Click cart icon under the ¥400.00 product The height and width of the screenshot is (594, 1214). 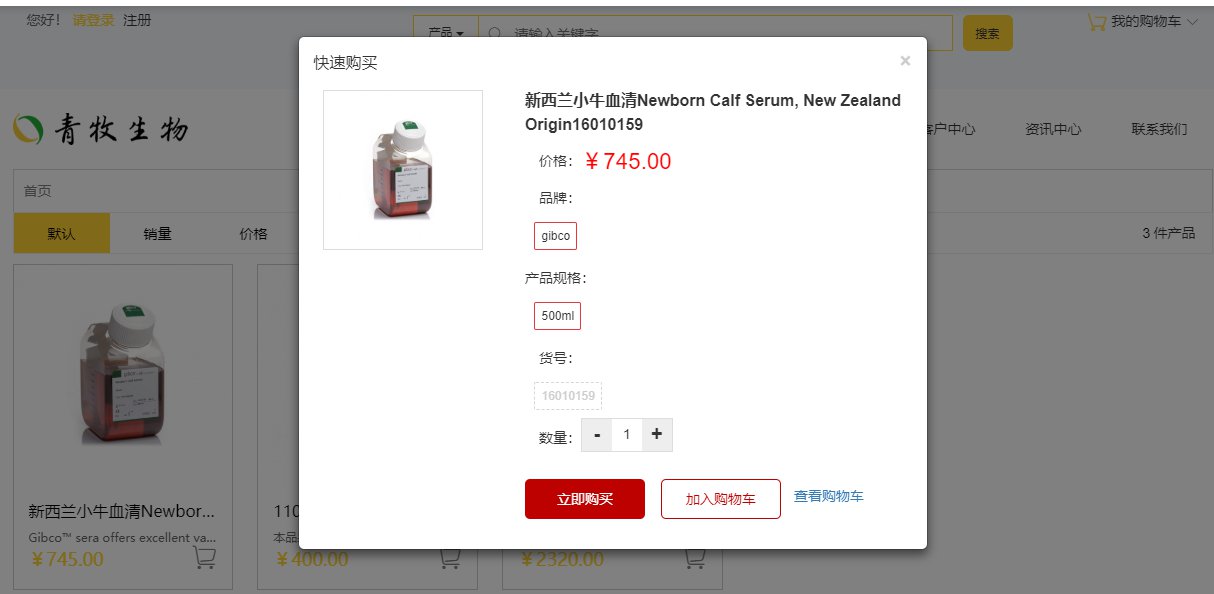pos(450,558)
